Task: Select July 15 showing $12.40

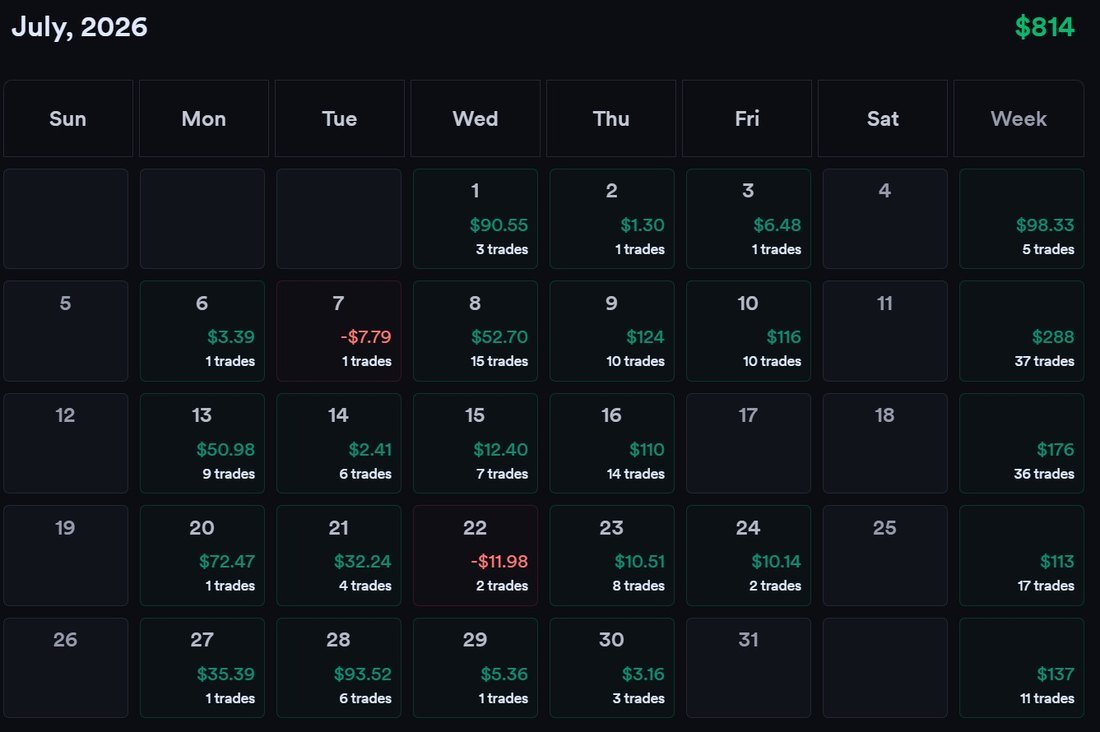Action: coord(475,443)
